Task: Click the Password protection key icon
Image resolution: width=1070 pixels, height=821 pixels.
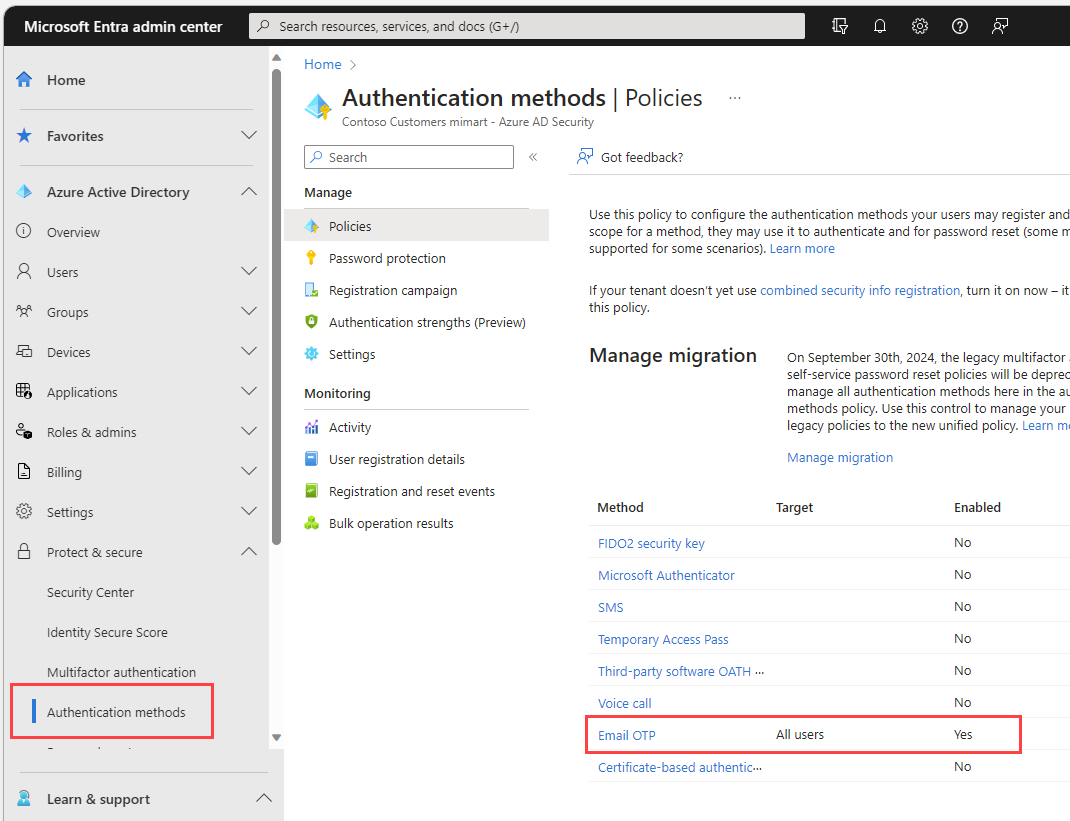Action: click(x=311, y=258)
